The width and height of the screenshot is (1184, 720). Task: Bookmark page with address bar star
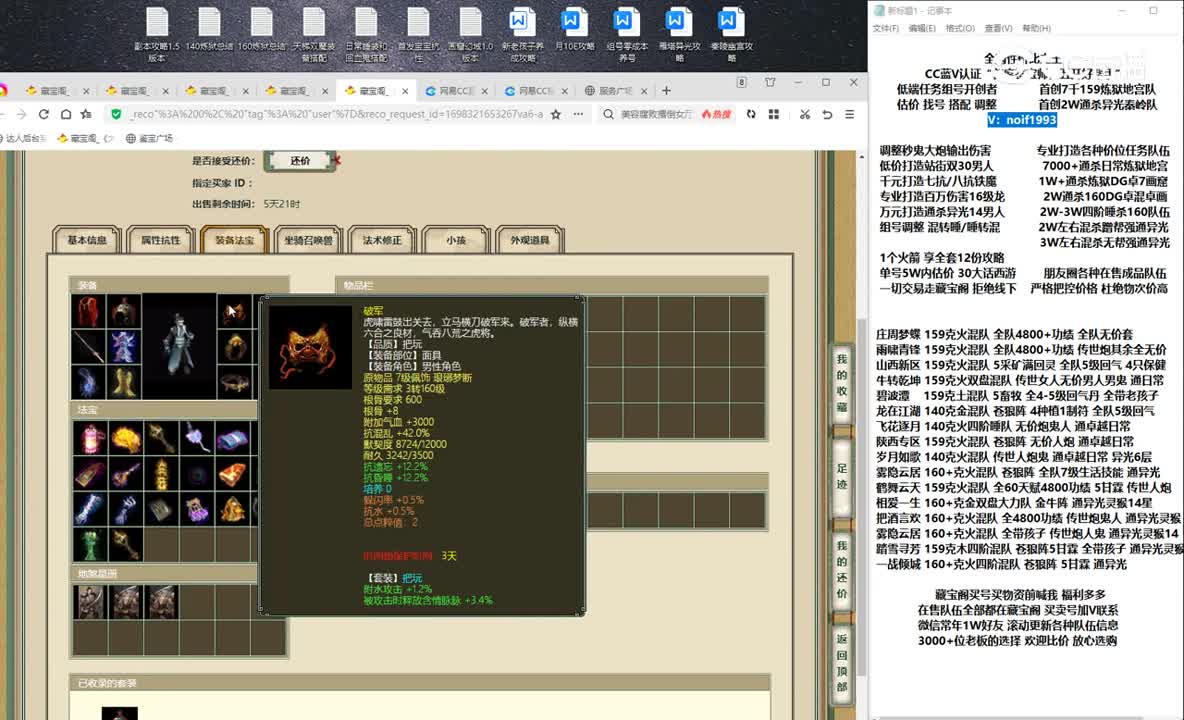click(556, 114)
